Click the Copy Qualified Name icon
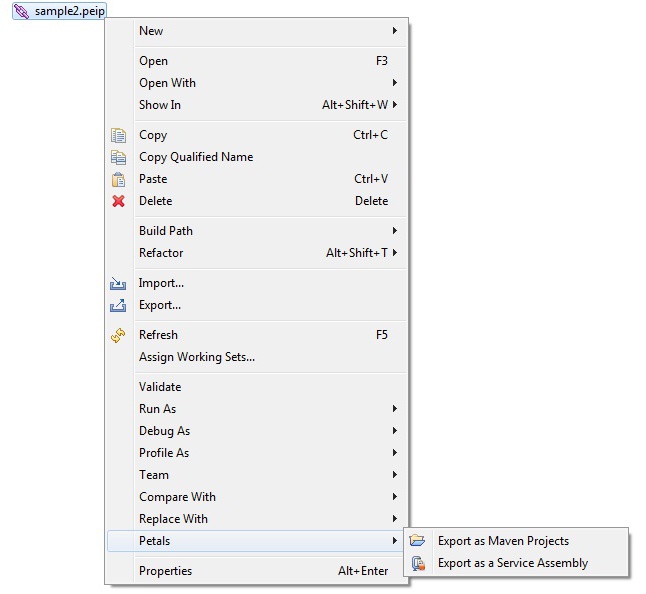Screen dimensions: 646x594 [119, 157]
